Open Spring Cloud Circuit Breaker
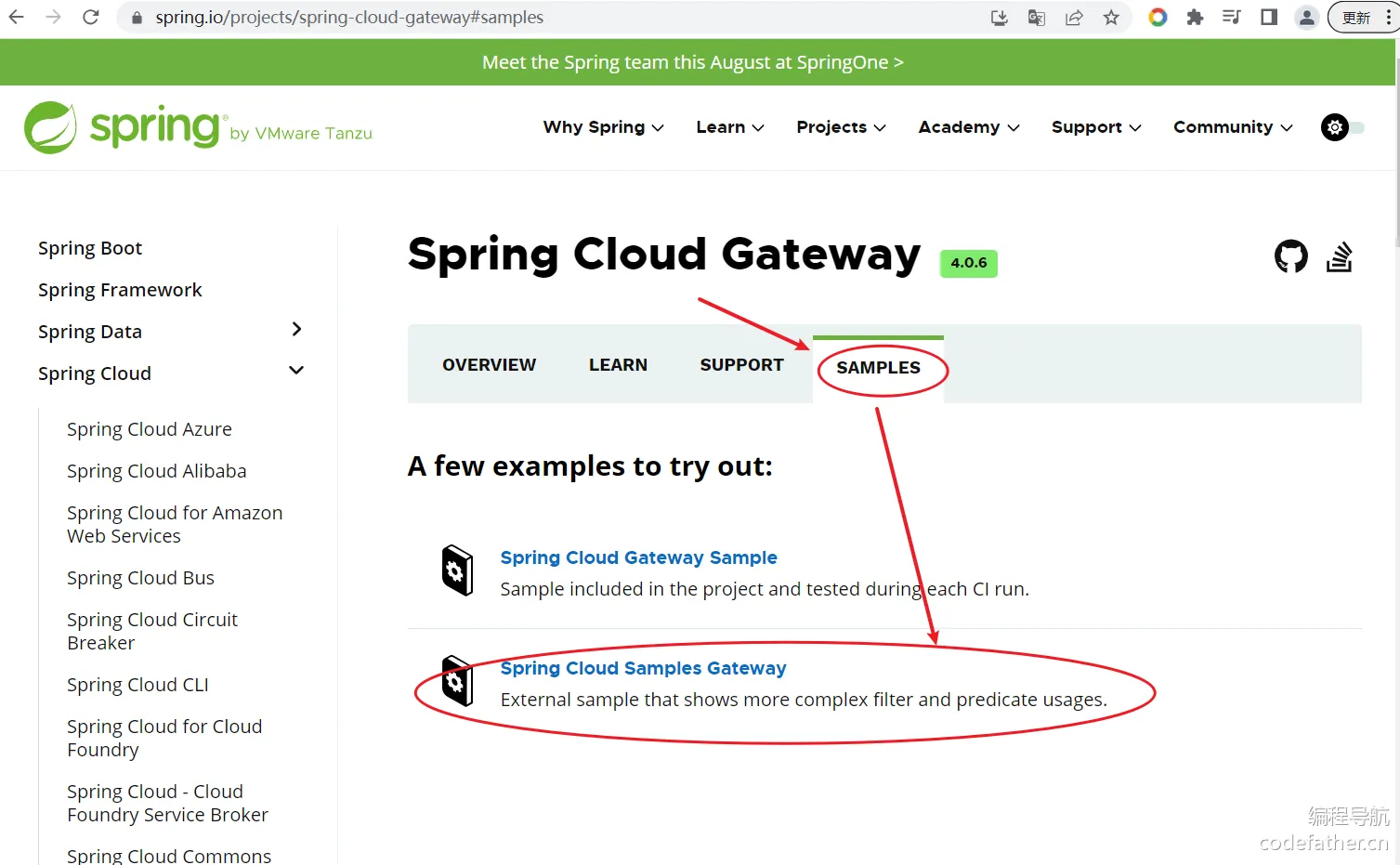Screen dimensions: 1400x865 [x=152, y=631]
